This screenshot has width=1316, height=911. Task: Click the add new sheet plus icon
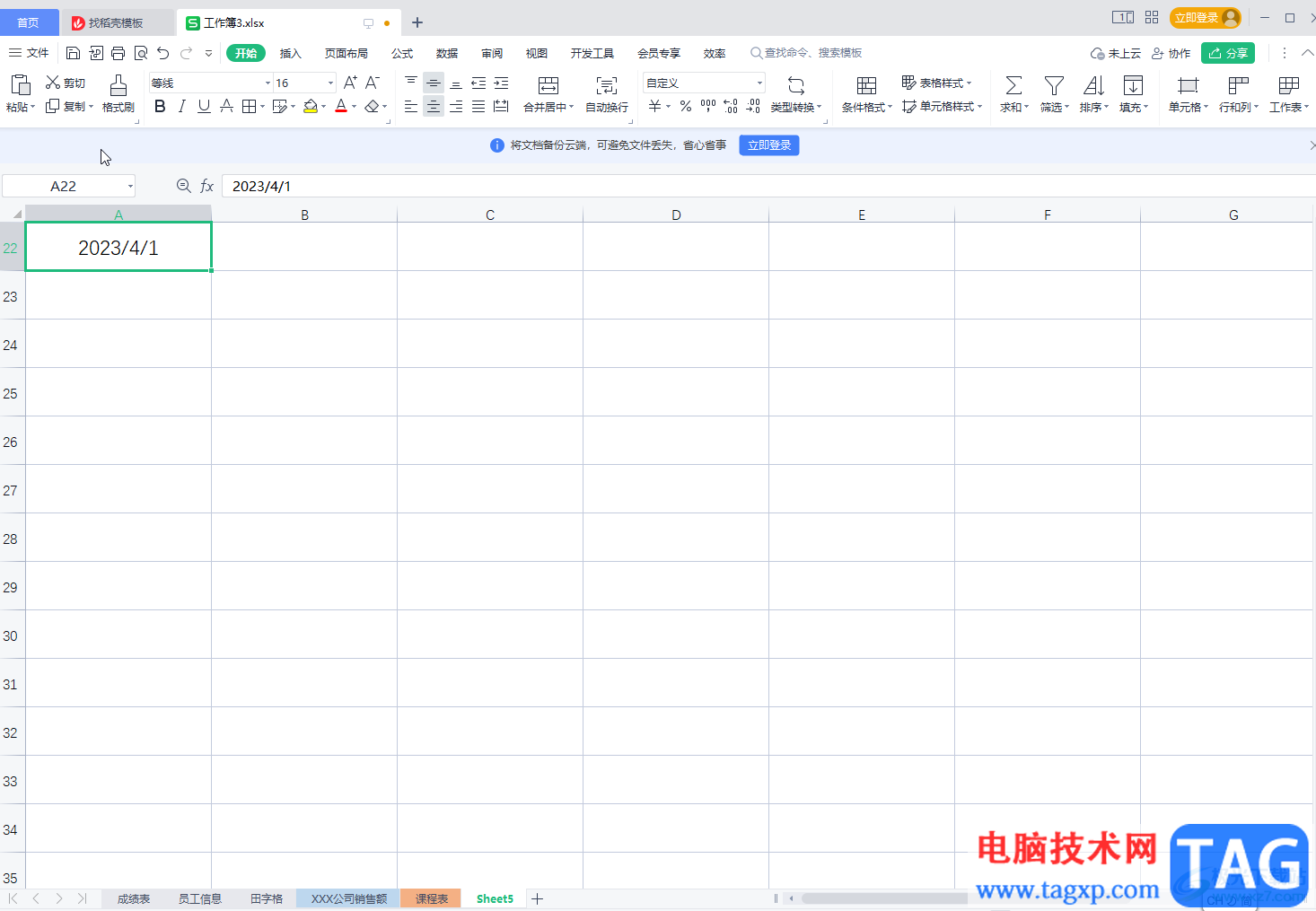click(x=537, y=898)
